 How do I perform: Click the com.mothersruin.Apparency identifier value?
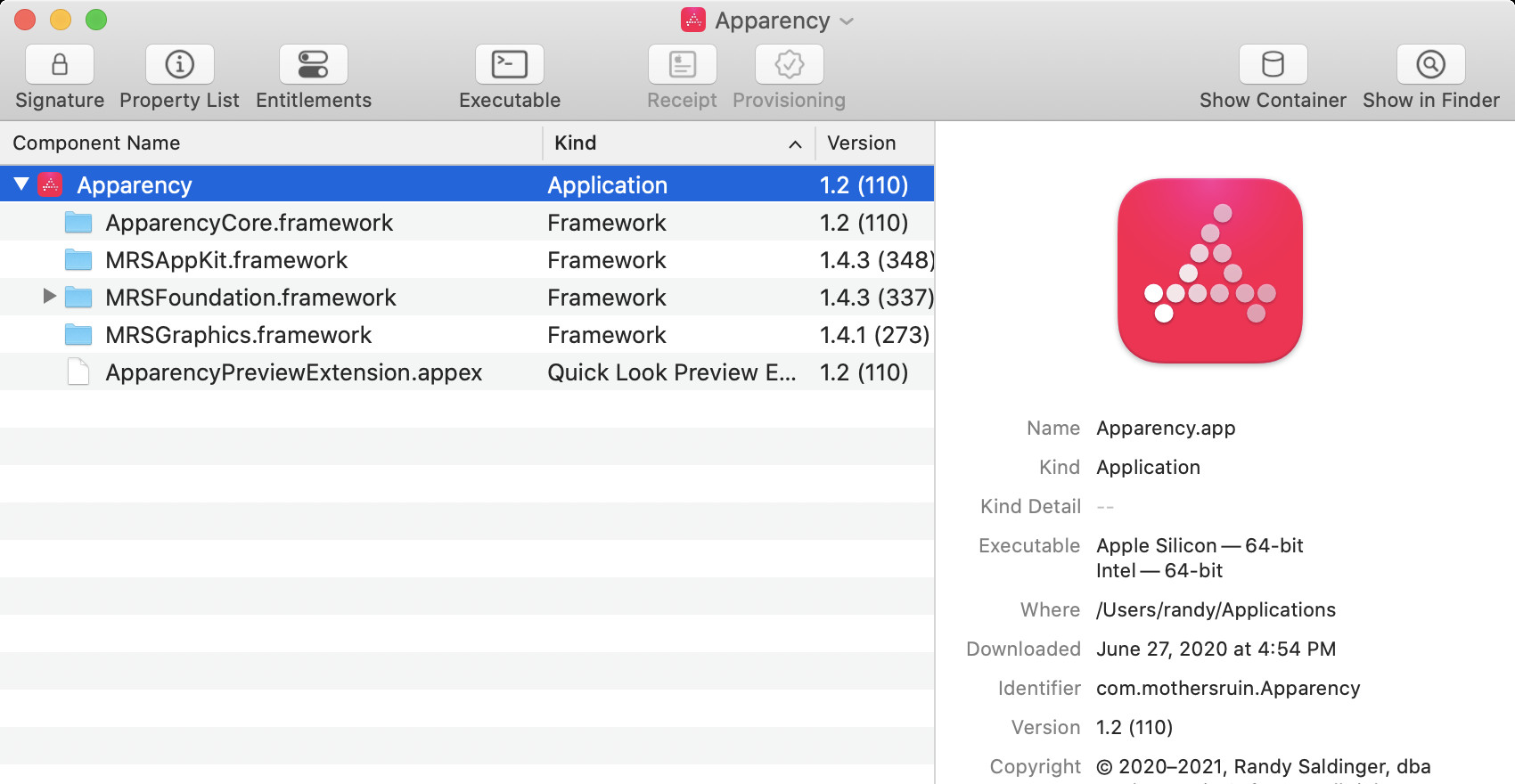(1228, 689)
